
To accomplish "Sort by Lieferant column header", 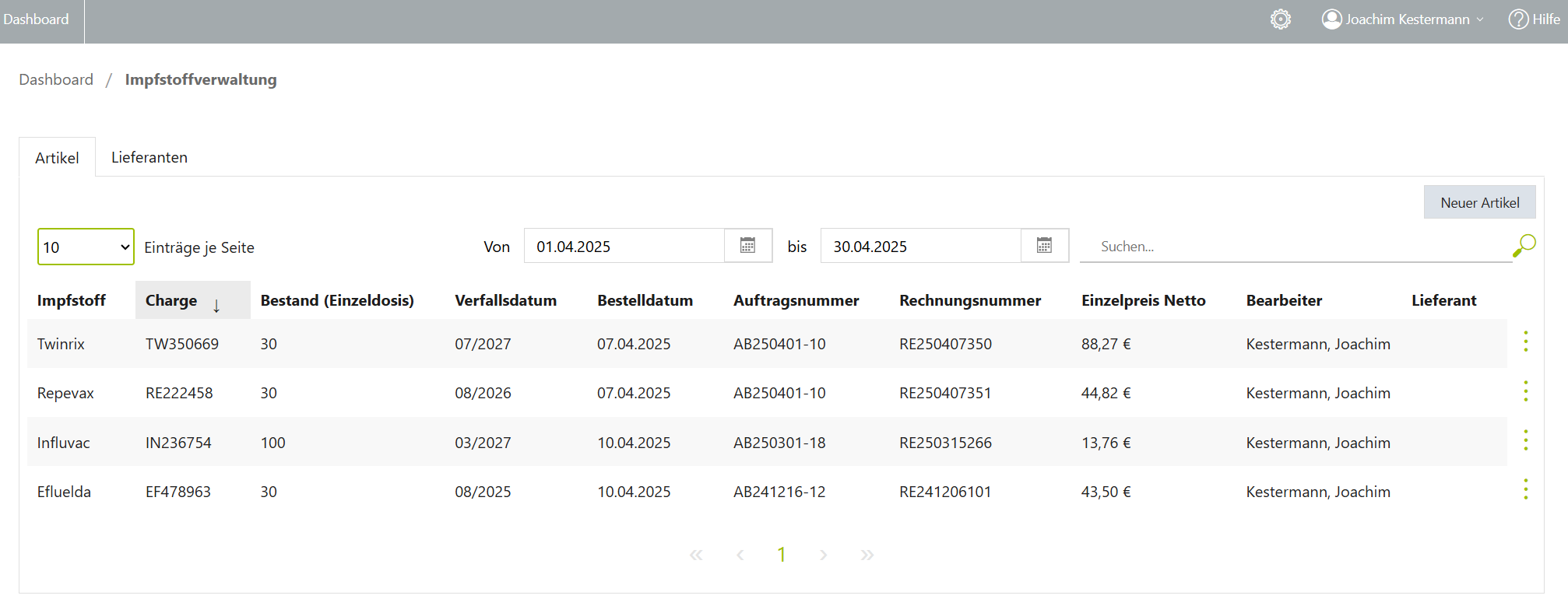I will click(1444, 300).
